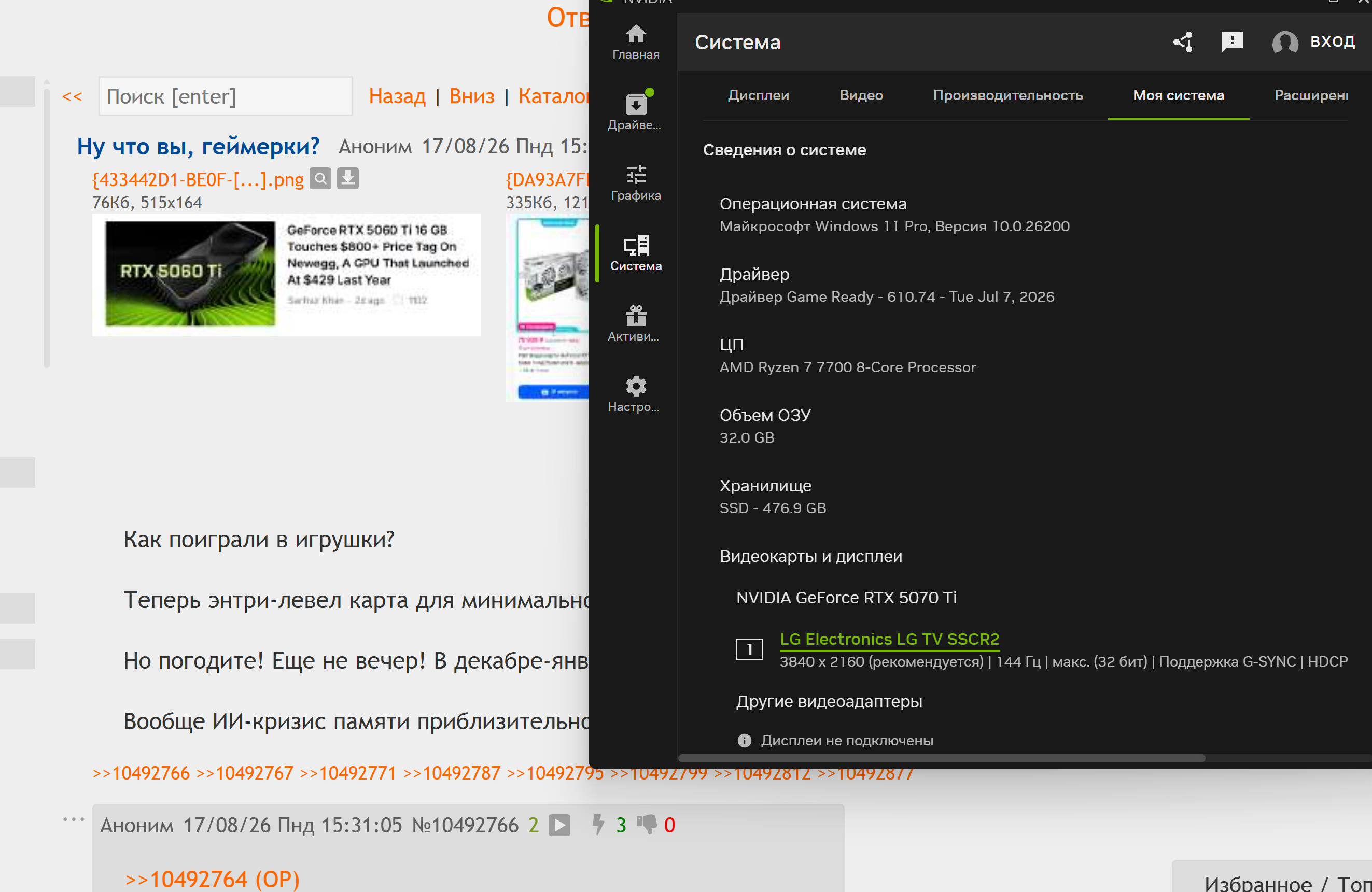Click the Каталог link in the forum
This screenshot has width=1372, height=892.
point(553,96)
